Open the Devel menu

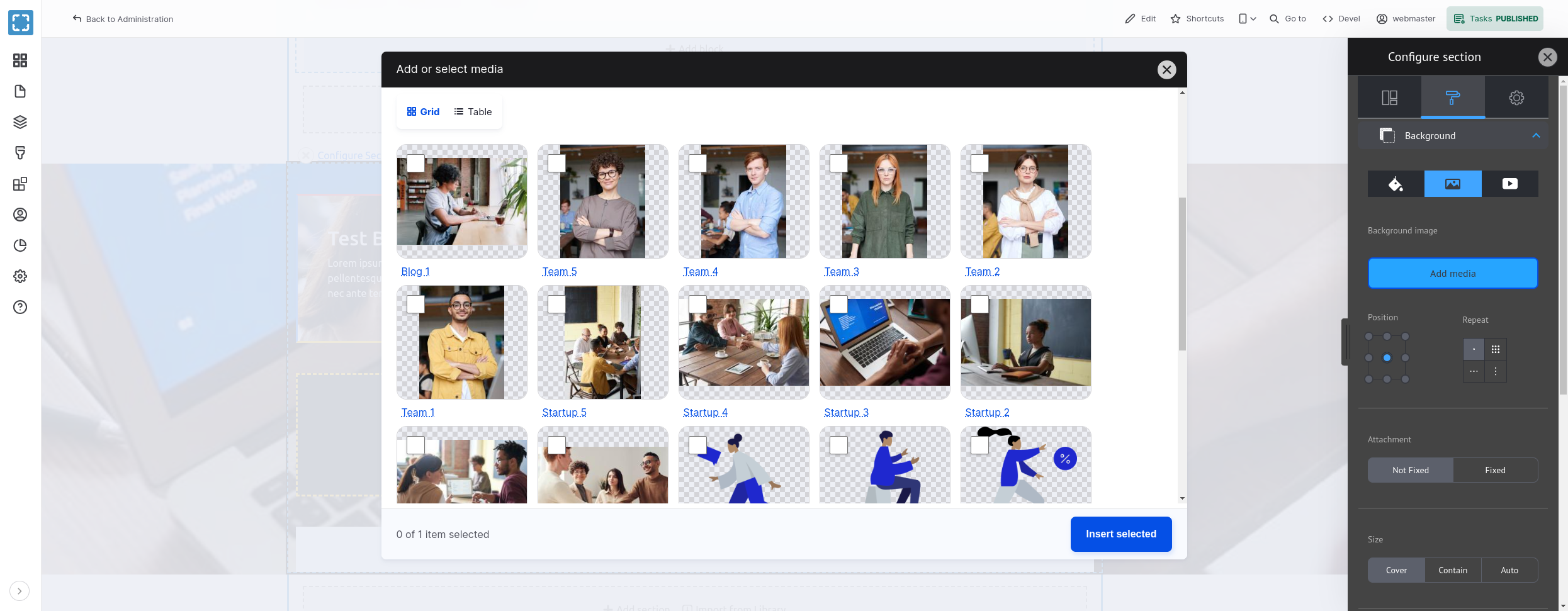pyautogui.click(x=1341, y=19)
